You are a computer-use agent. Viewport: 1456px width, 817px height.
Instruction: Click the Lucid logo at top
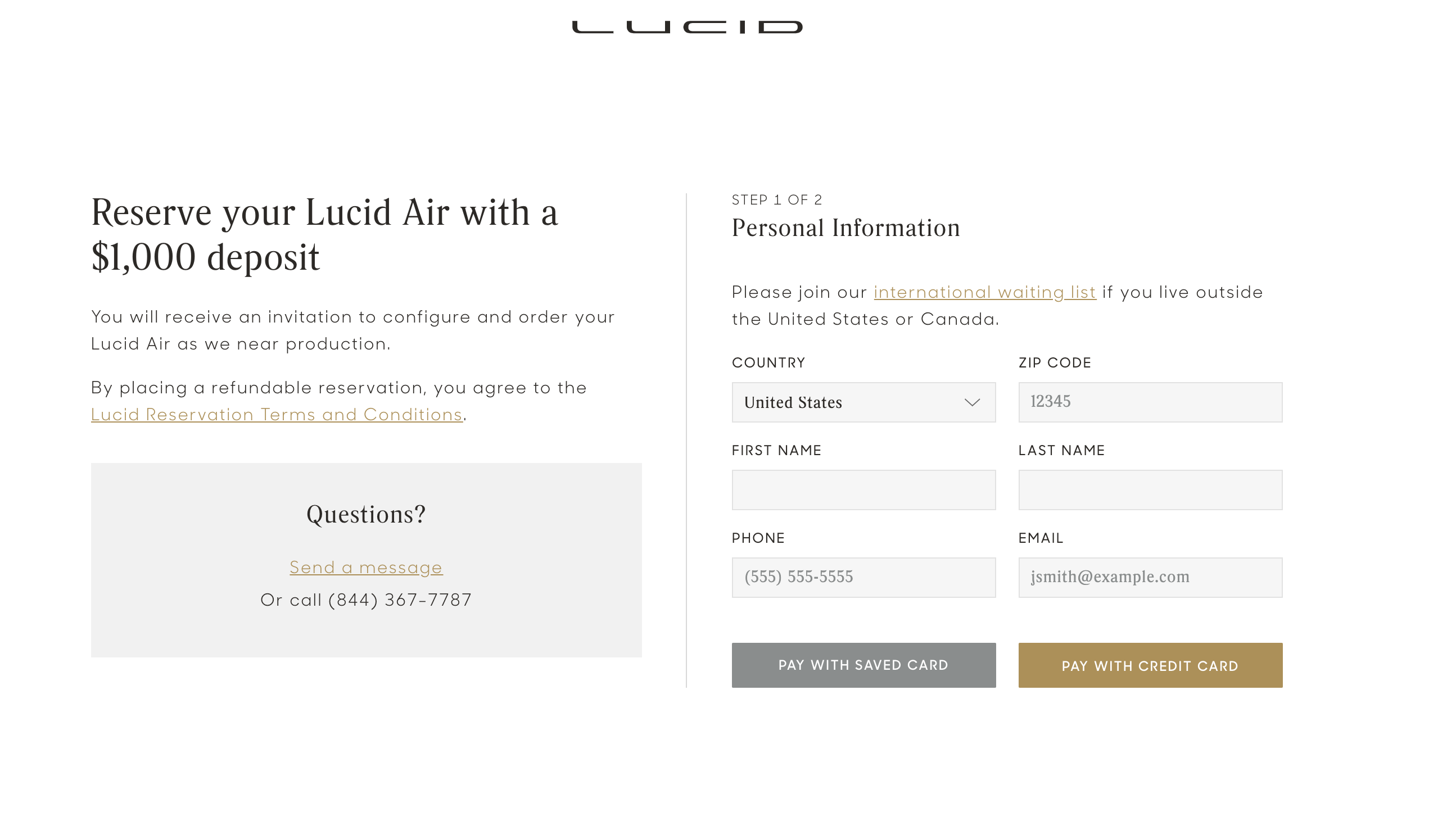point(687,27)
